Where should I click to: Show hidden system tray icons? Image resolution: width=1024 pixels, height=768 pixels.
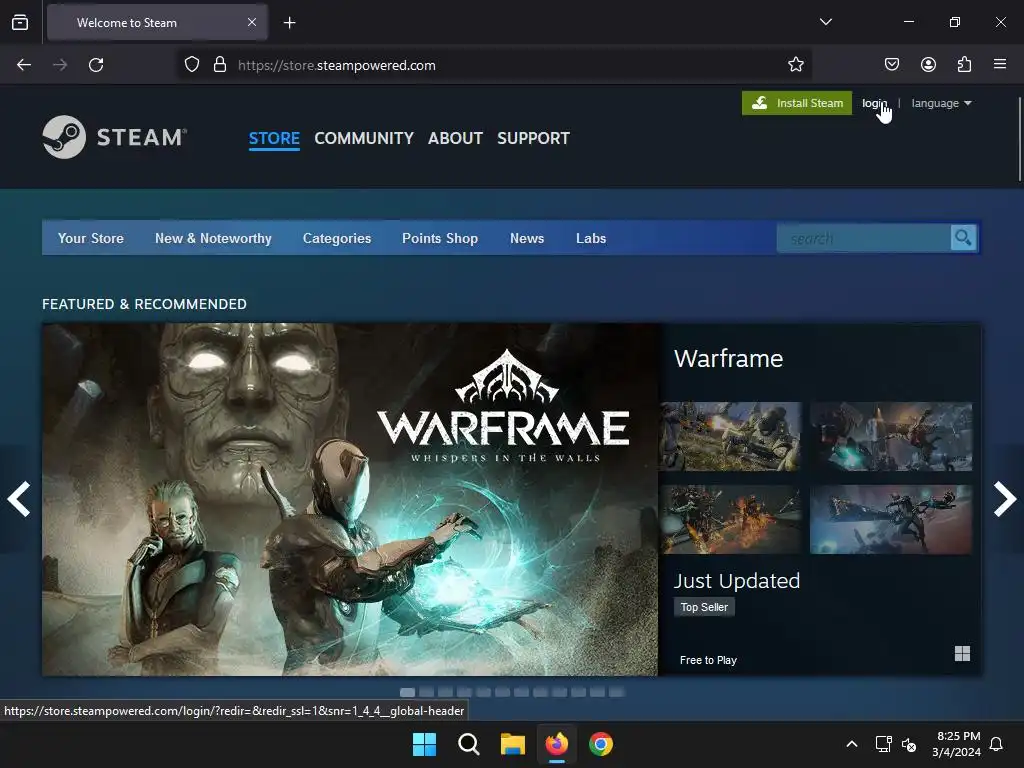(852, 744)
